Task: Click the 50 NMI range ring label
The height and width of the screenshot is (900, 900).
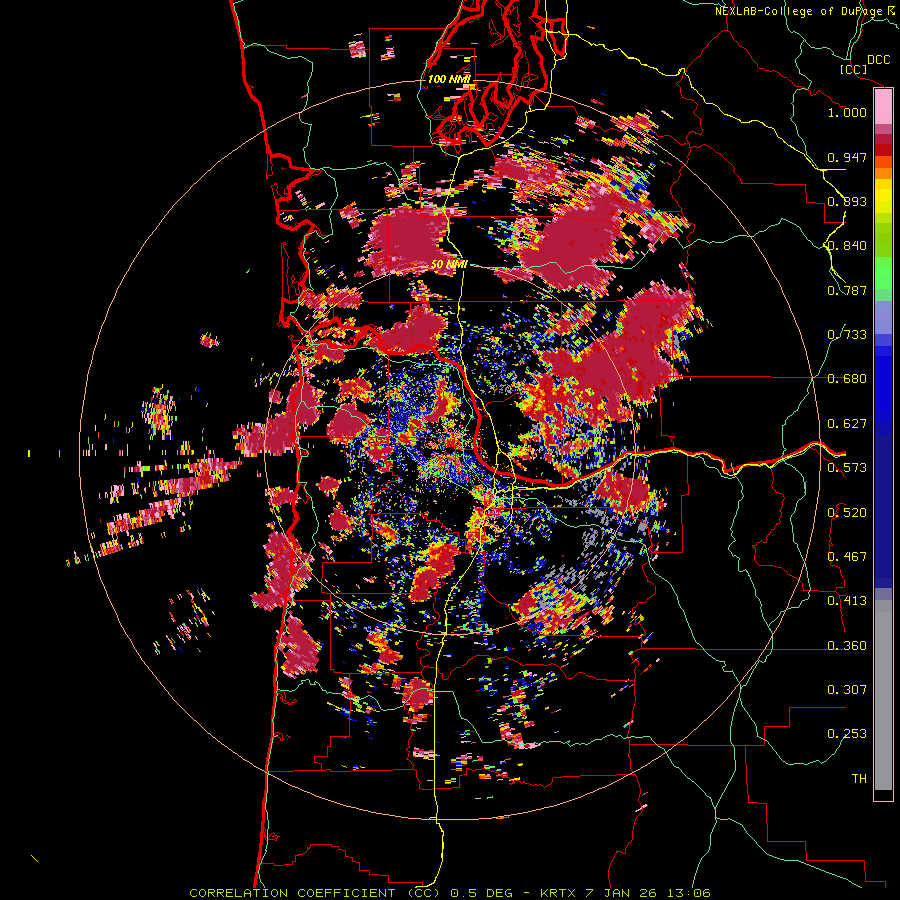Action: coord(449,265)
